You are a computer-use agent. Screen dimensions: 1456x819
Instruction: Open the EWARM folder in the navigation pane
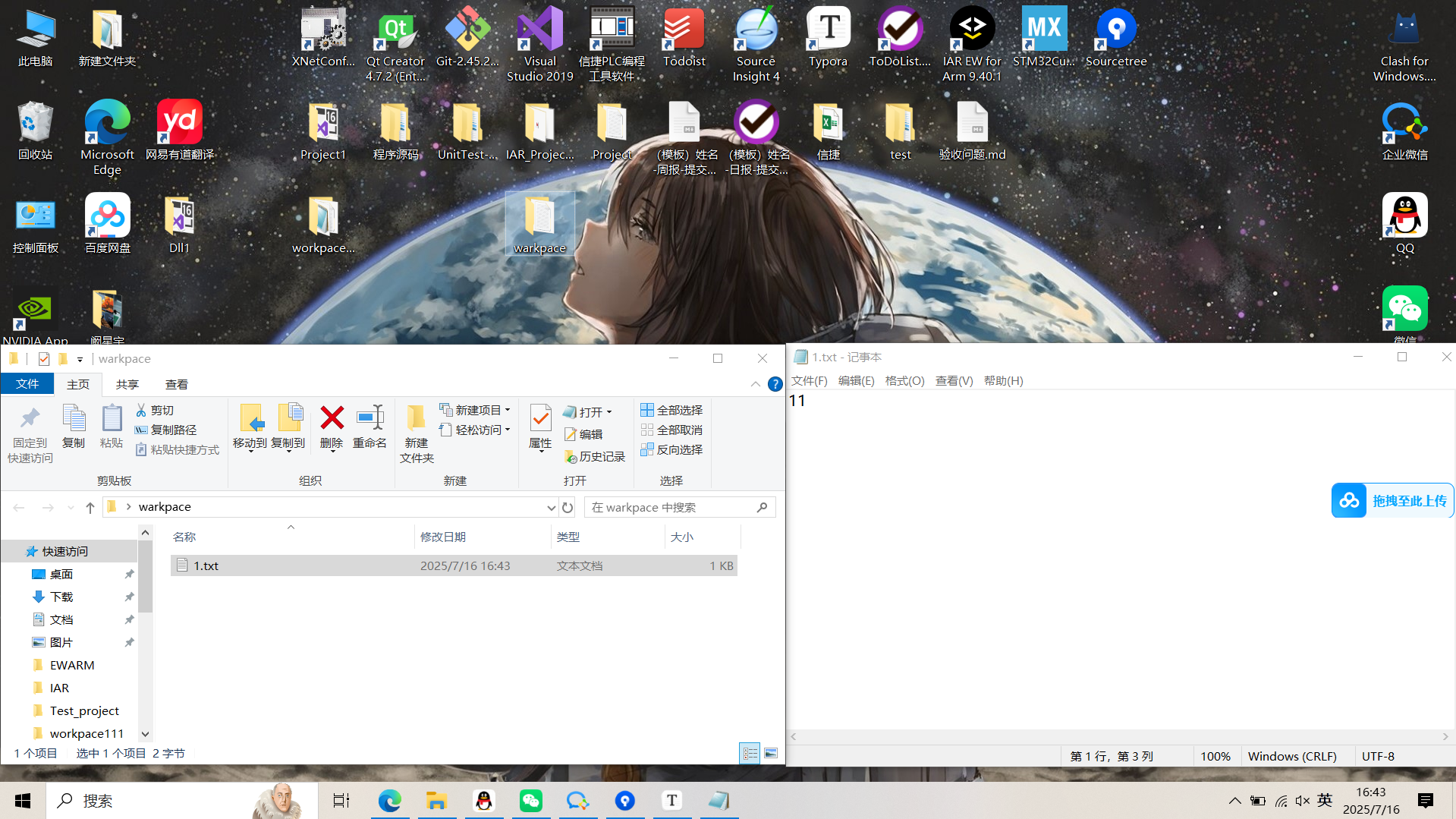pos(72,665)
